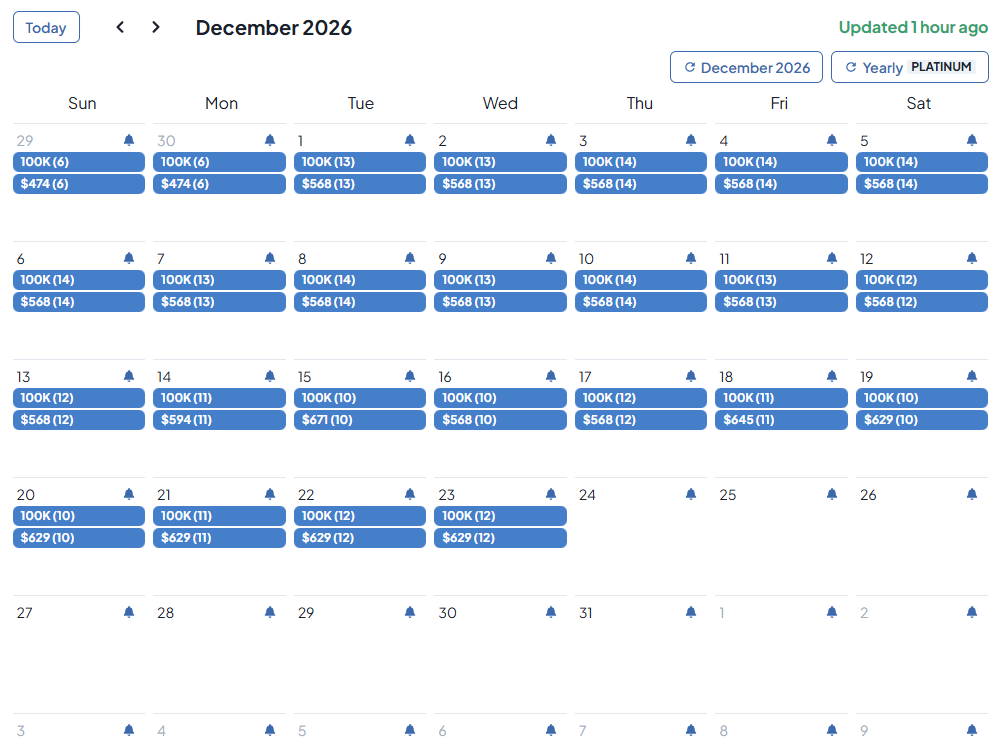Select the $594 (11) fare on December 14
The width and height of the screenshot is (1002, 754).
pyautogui.click(x=219, y=420)
